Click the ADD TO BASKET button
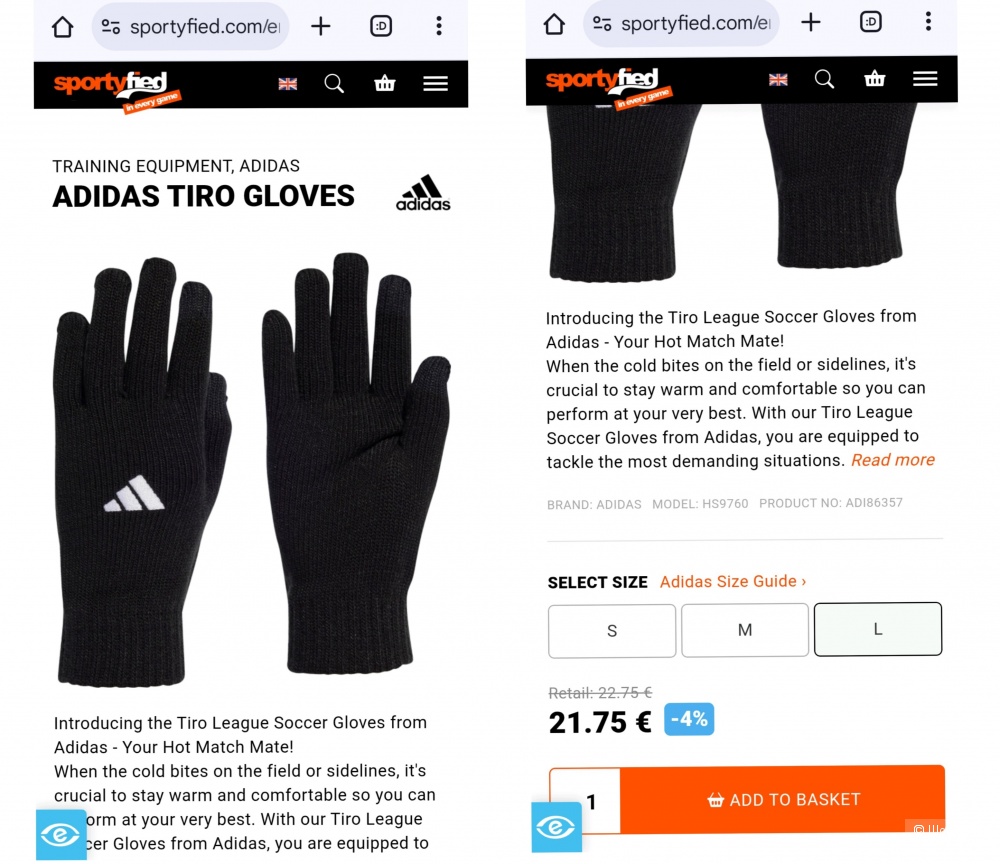This screenshot has width=1000, height=864. click(x=783, y=800)
